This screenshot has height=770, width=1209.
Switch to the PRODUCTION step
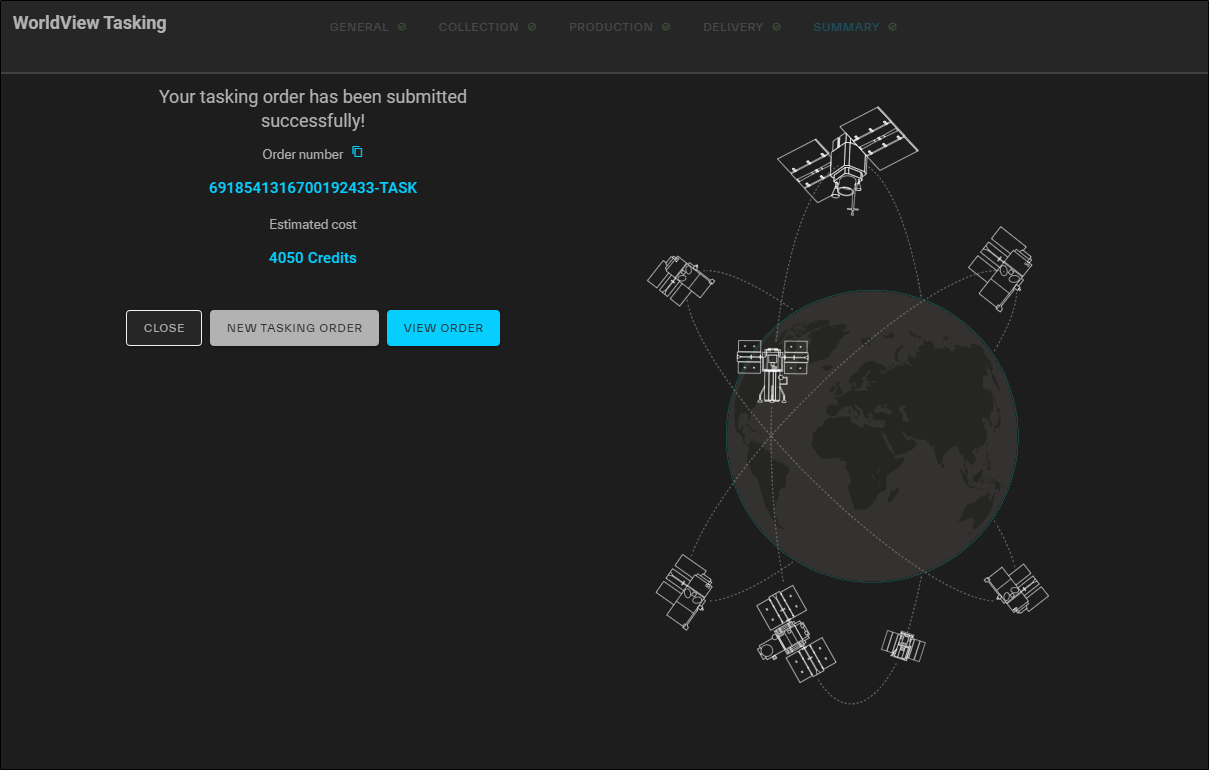610,27
